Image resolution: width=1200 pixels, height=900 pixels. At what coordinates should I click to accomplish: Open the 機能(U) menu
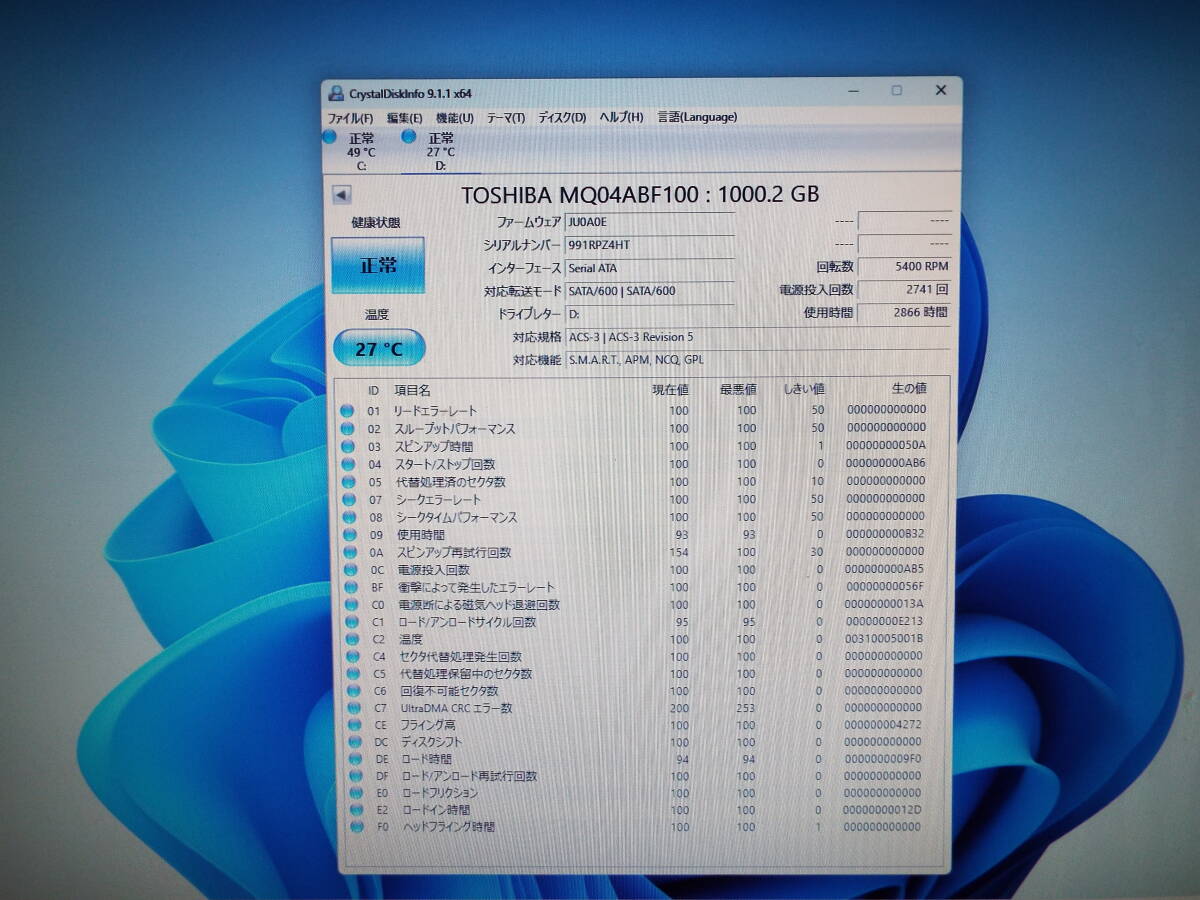coord(455,117)
